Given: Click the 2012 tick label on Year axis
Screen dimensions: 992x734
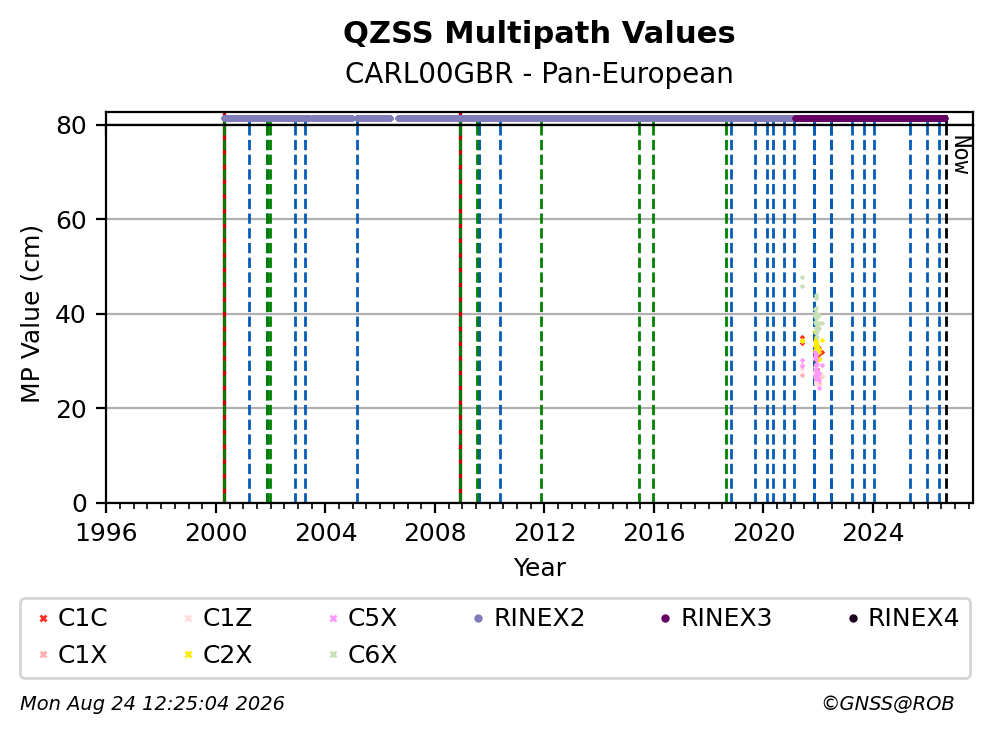Looking at the screenshot, I should point(545,533).
